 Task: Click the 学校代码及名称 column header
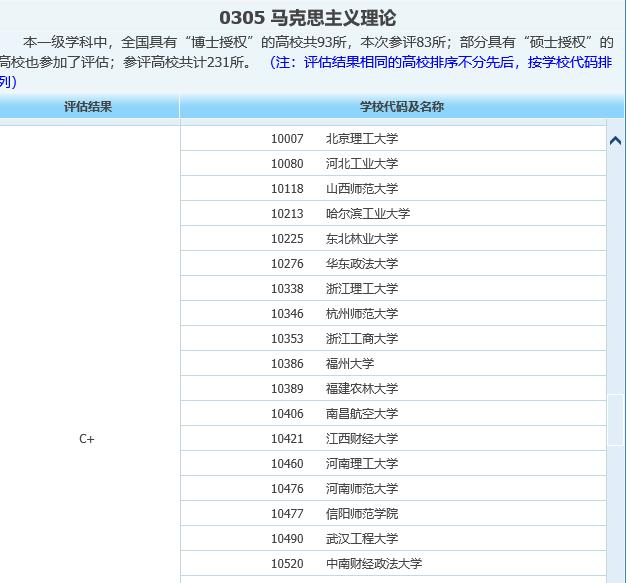[402, 107]
